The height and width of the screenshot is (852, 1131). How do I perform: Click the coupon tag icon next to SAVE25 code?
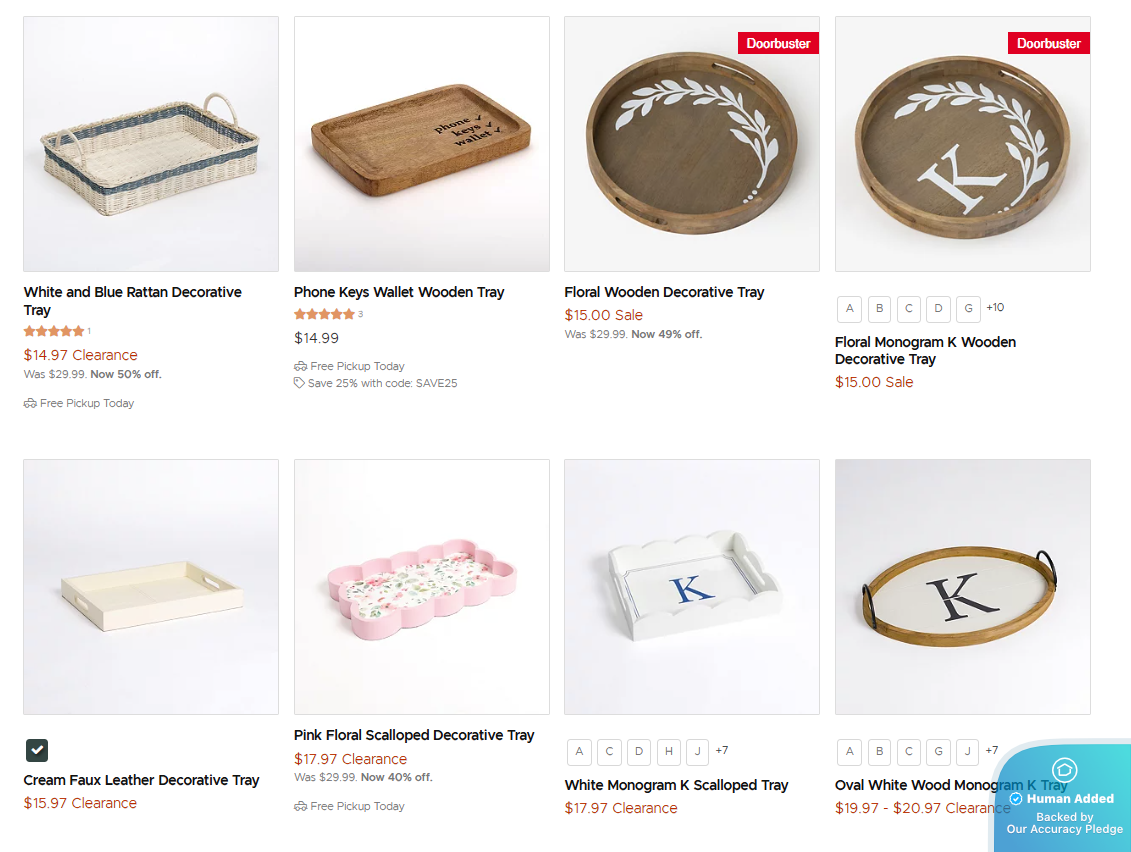tap(301, 383)
